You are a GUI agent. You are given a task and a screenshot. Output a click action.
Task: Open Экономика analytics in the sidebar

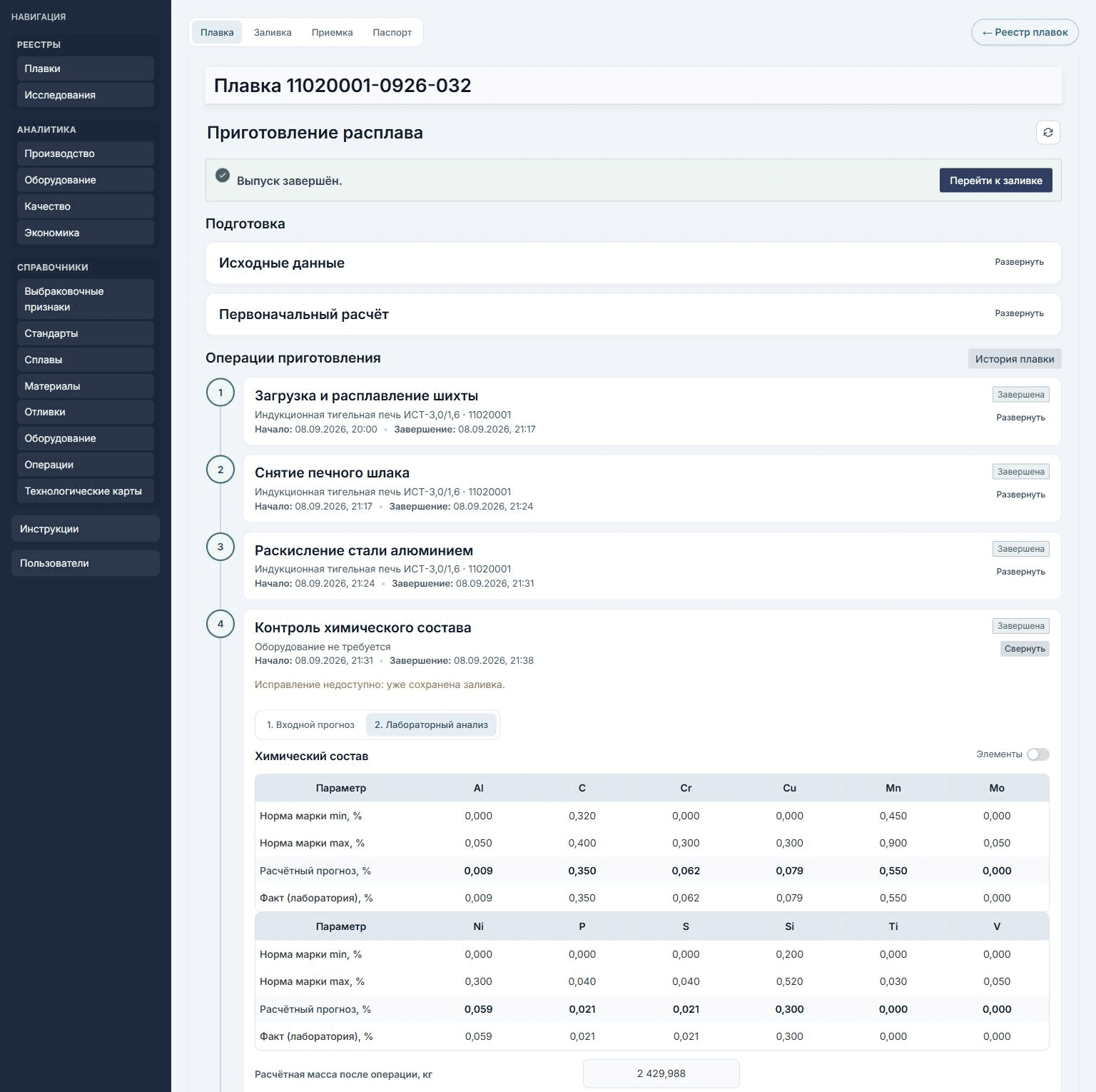click(86, 233)
